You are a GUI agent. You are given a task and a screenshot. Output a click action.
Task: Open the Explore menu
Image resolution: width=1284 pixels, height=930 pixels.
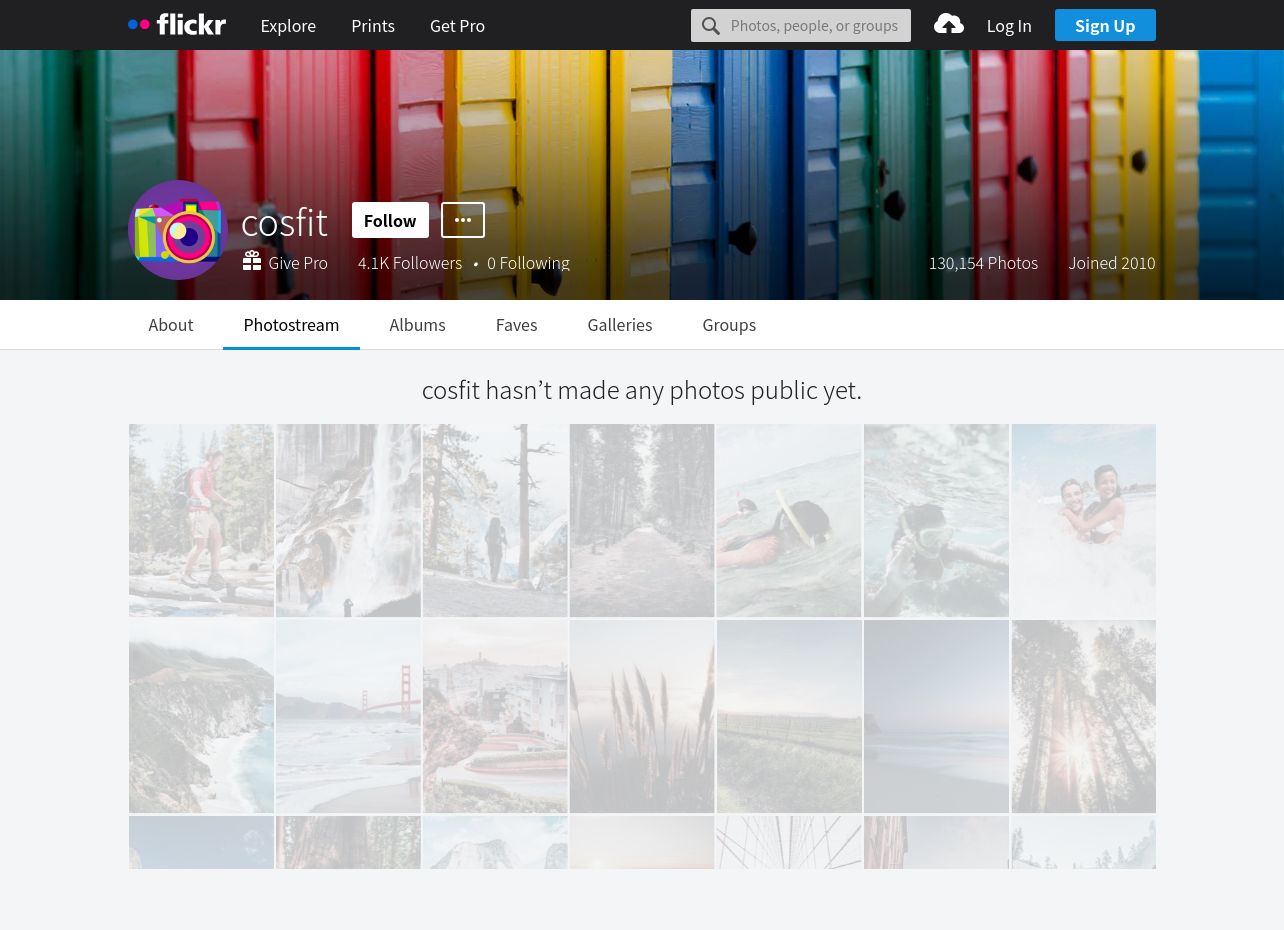pos(288,26)
